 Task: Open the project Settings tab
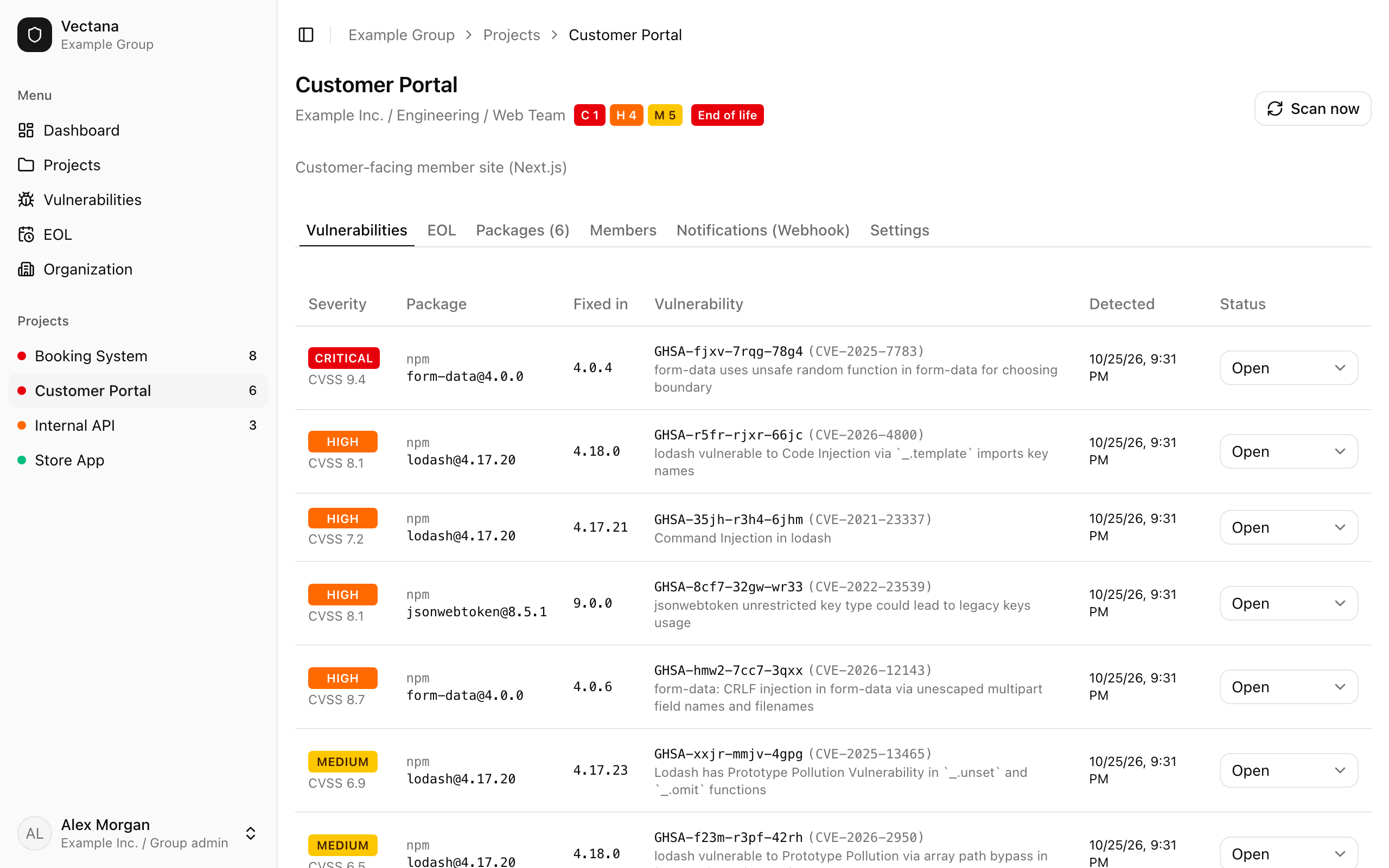[x=900, y=230]
